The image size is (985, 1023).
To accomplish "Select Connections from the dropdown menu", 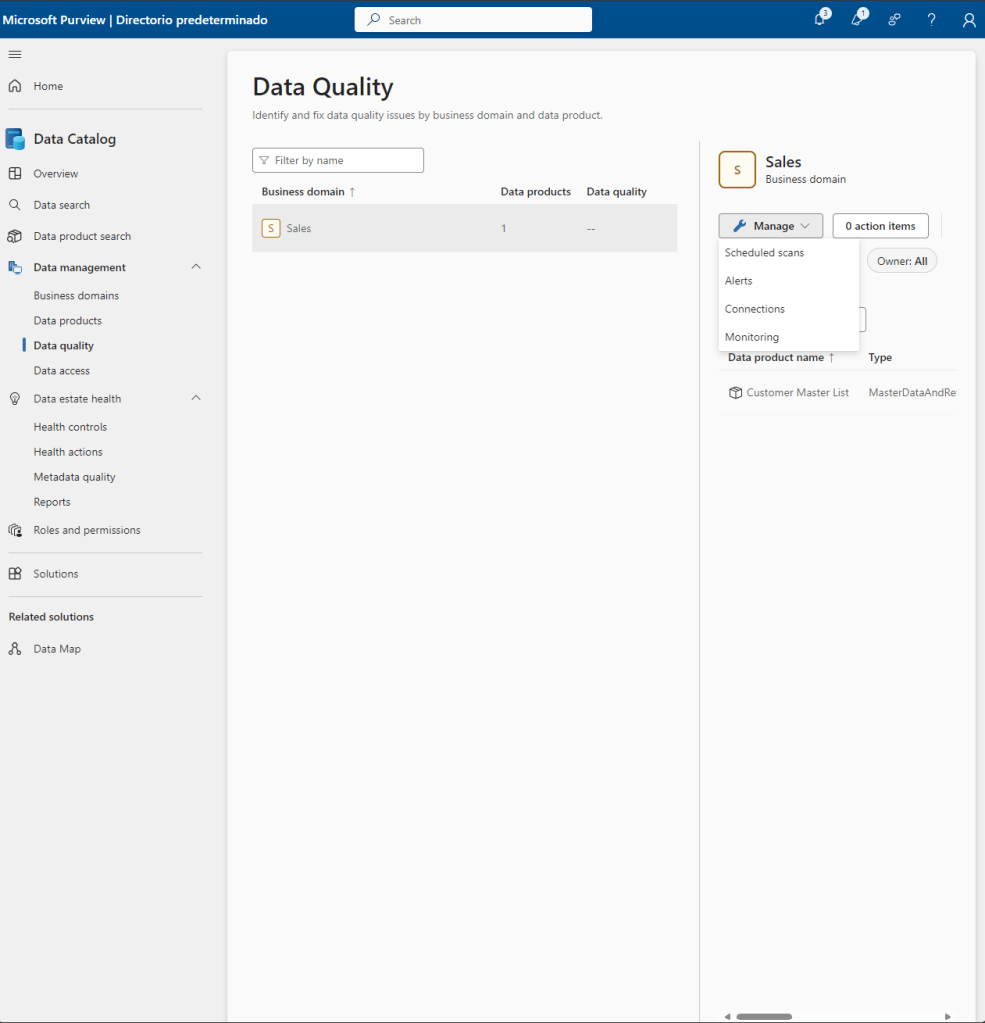I will click(x=755, y=309).
